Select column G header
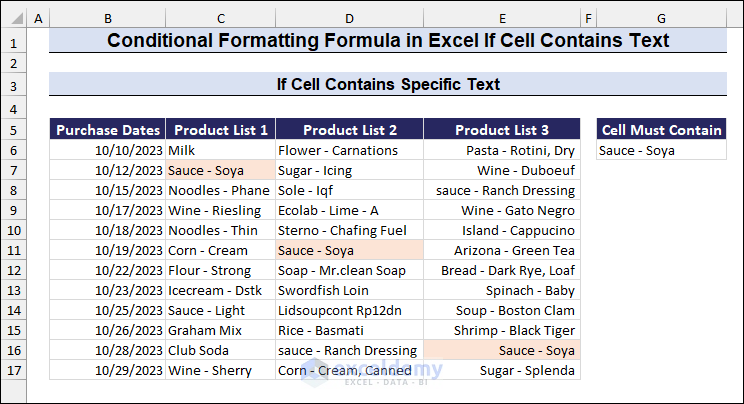 click(x=661, y=19)
